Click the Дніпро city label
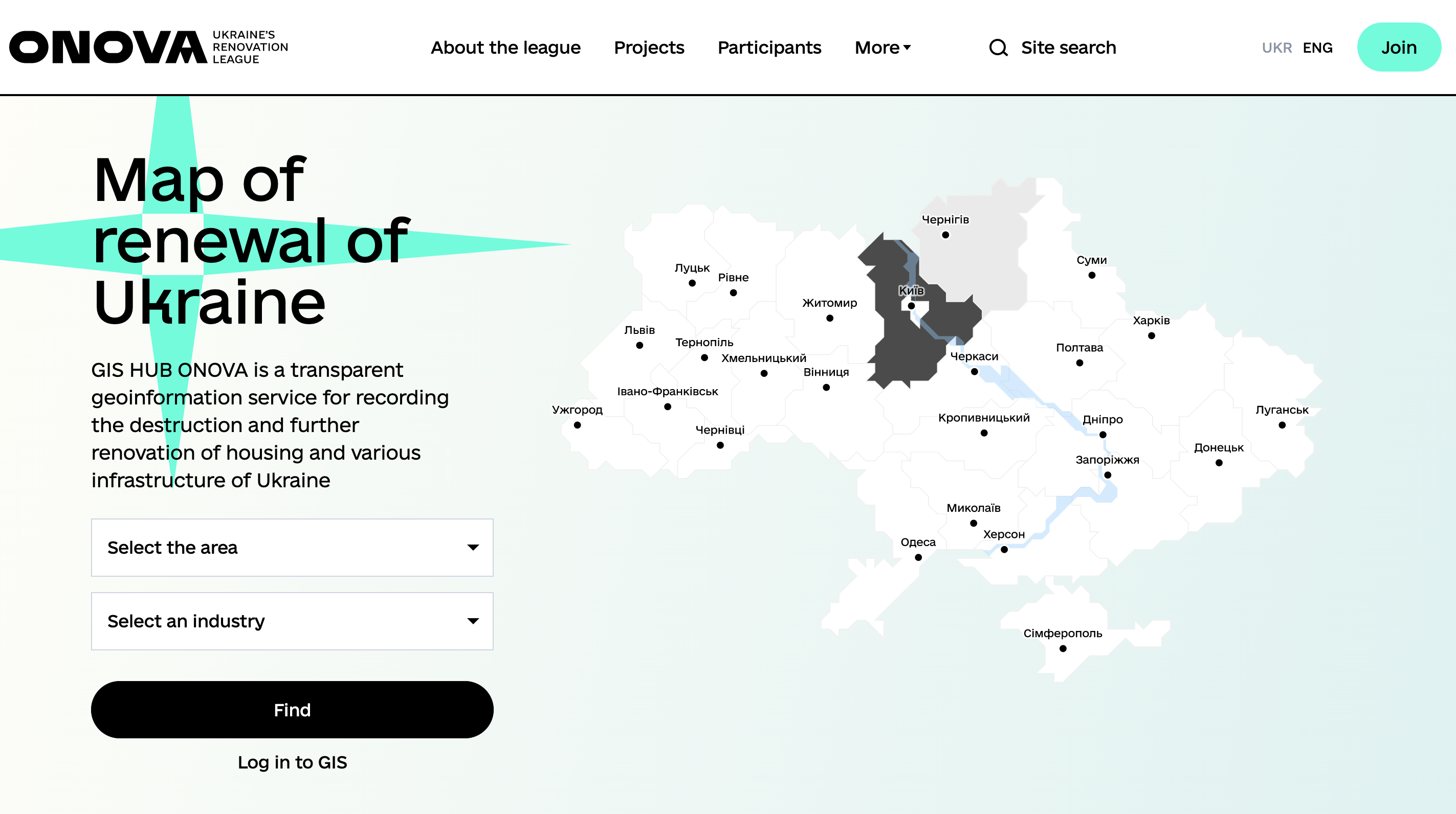 1102,419
